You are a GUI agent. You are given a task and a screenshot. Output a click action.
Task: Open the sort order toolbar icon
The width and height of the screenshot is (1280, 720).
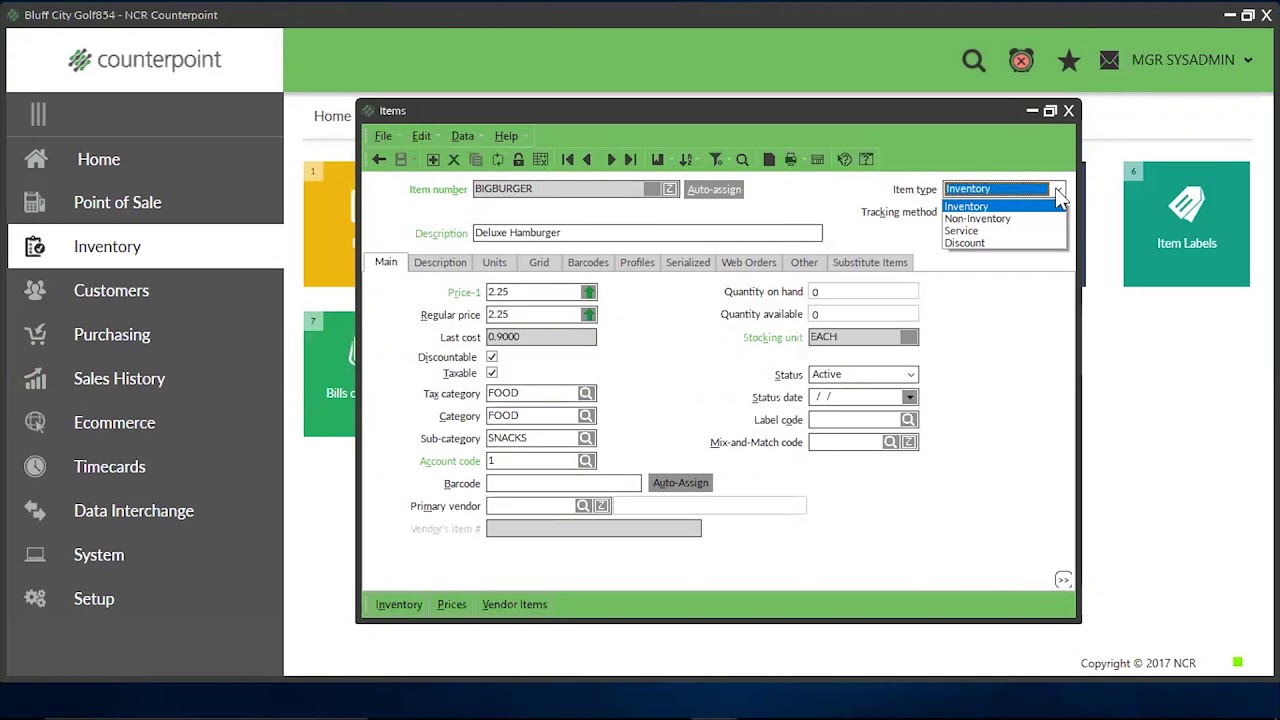[686, 160]
